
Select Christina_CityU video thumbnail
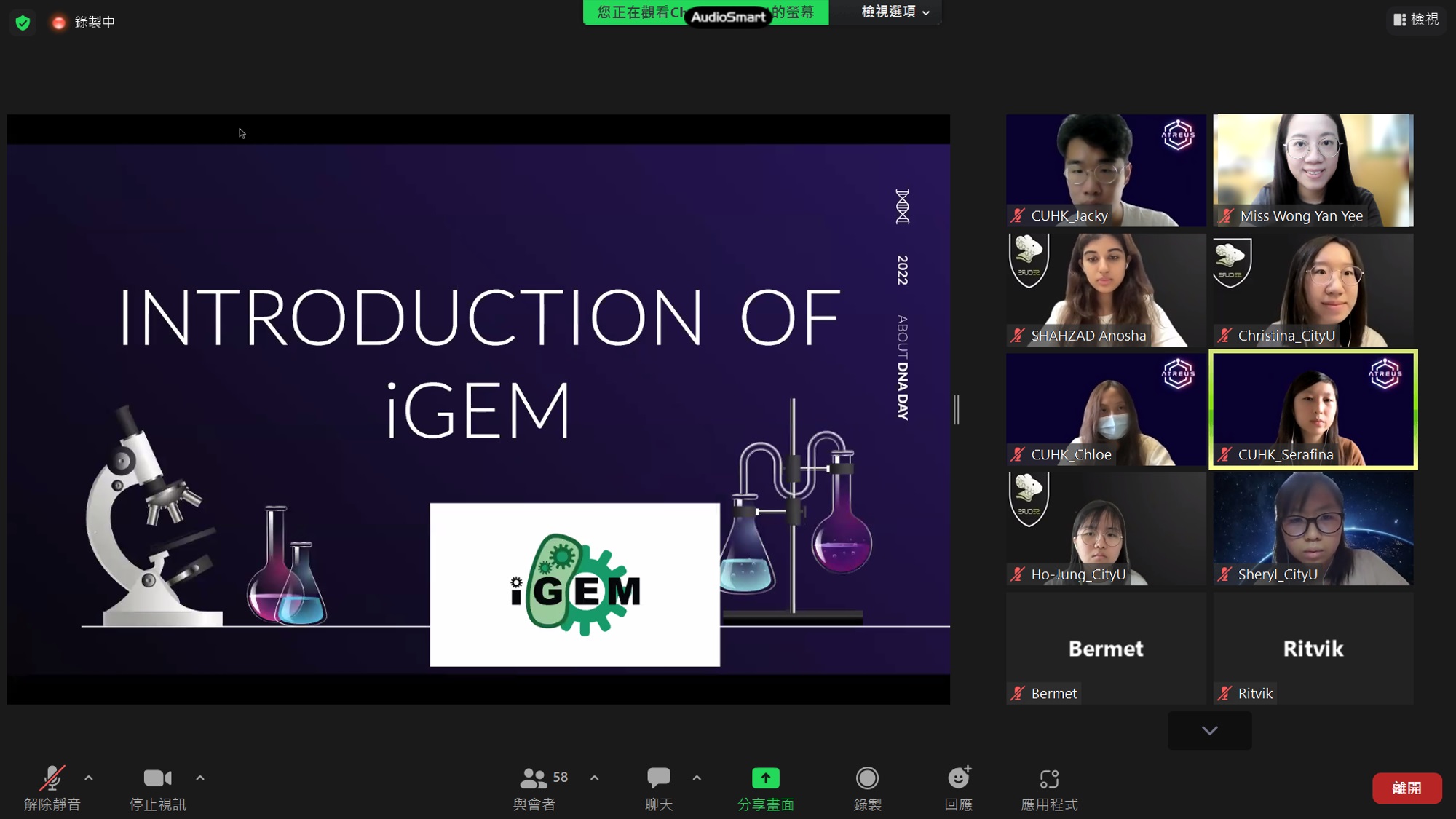pyautogui.click(x=1313, y=290)
